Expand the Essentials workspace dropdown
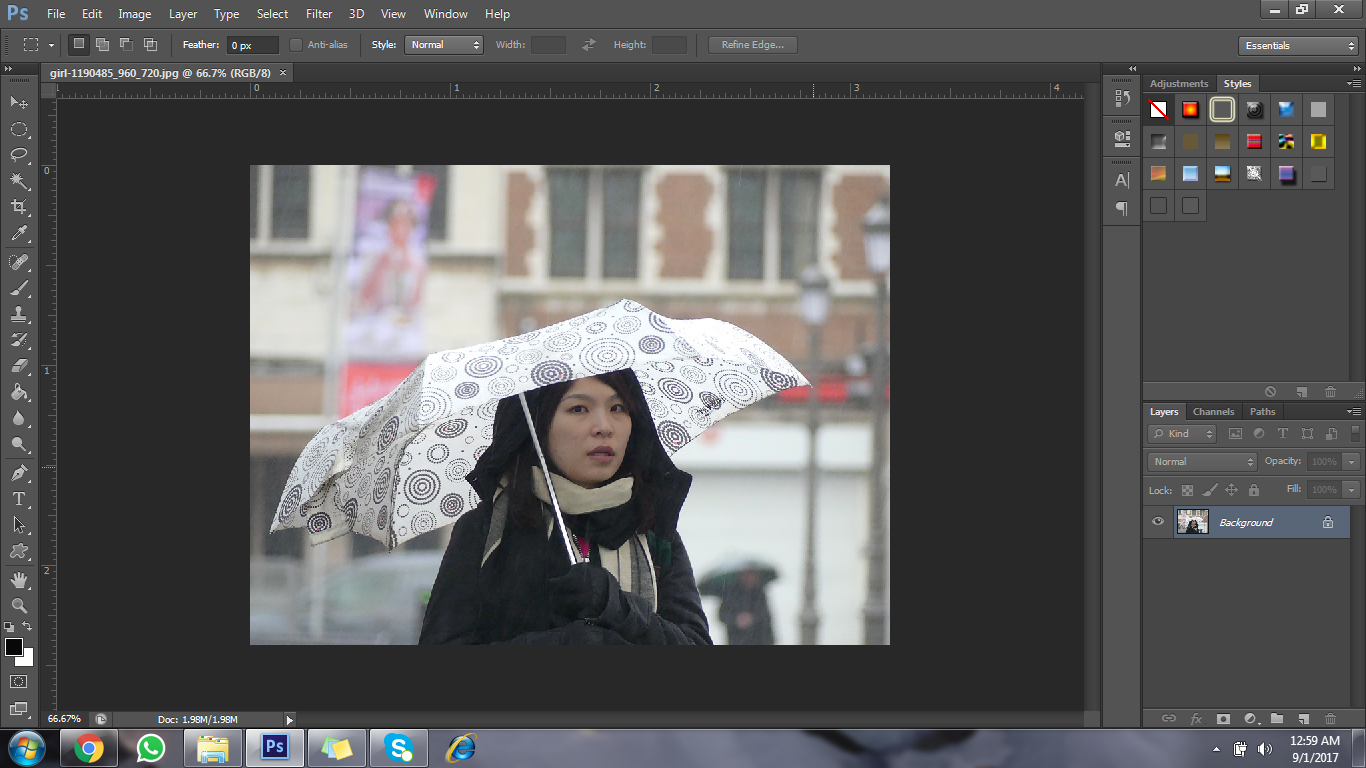Viewport: 1366px width, 768px height. 1297,46
